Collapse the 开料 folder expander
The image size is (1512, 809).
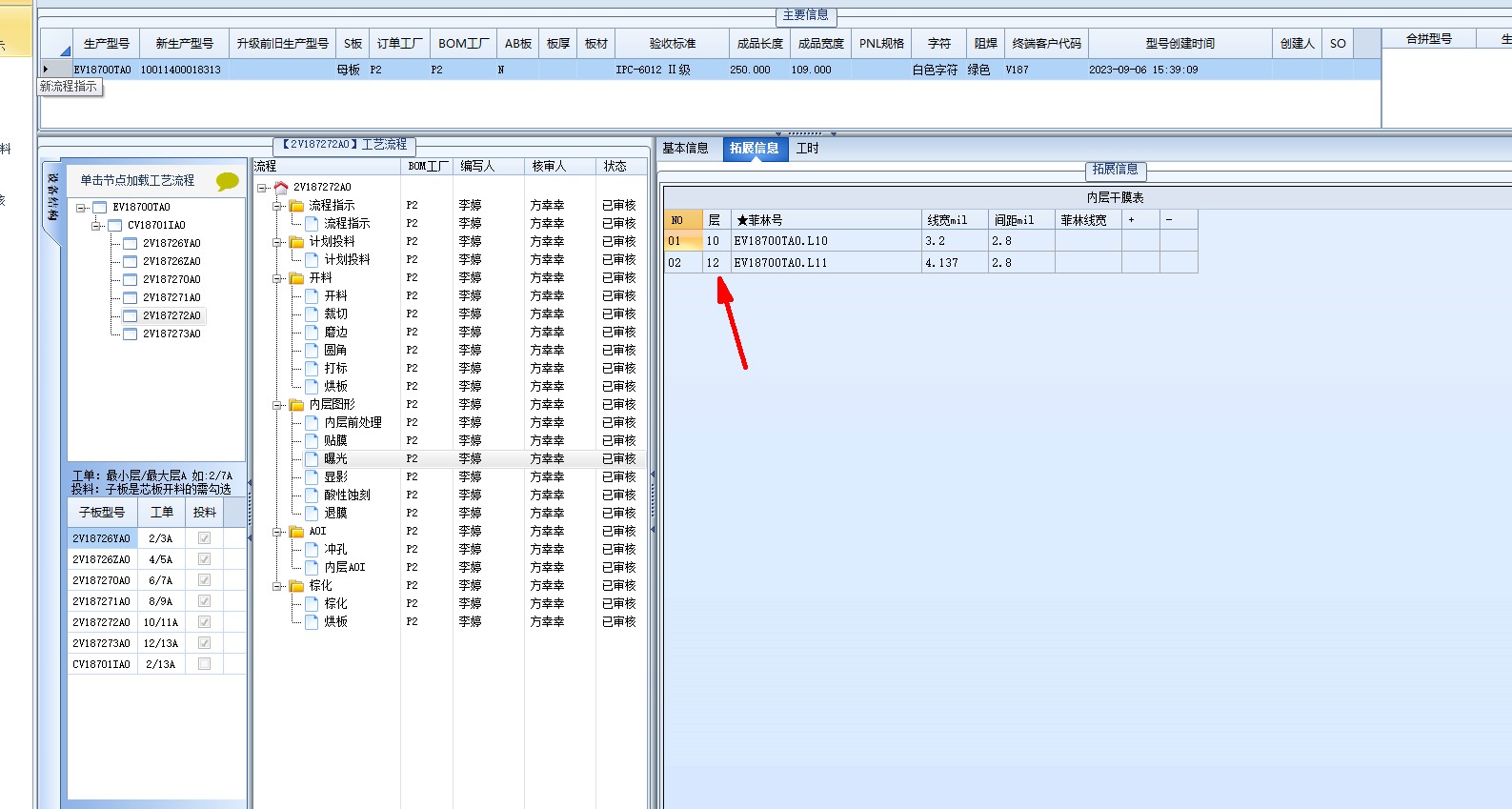click(277, 278)
